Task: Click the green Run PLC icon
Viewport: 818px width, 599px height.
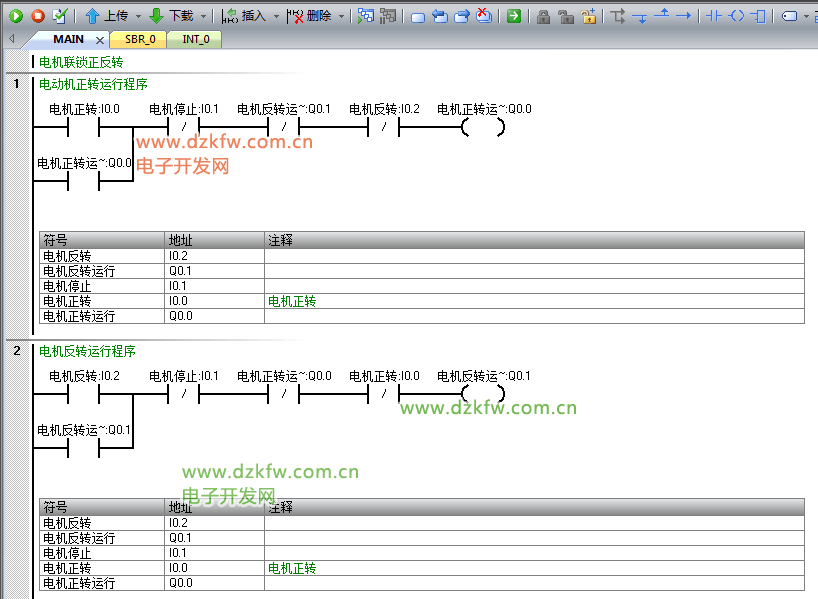Action: point(16,16)
